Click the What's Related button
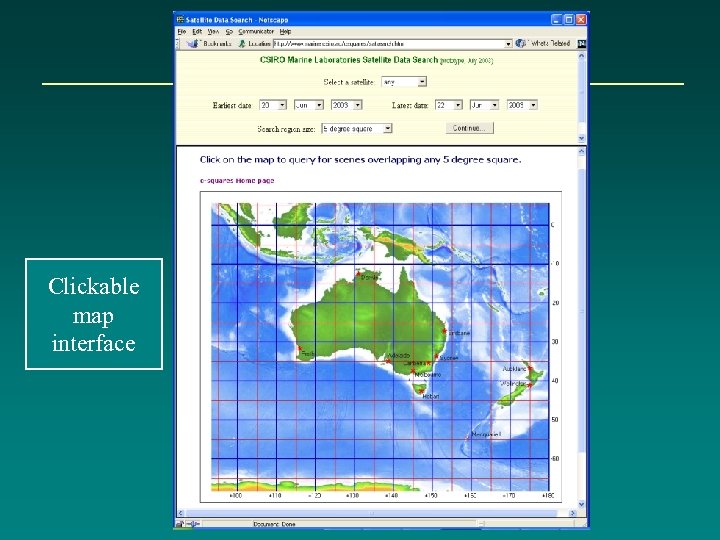Image resolution: width=720 pixels, height=540 pixels. point(551,43)
